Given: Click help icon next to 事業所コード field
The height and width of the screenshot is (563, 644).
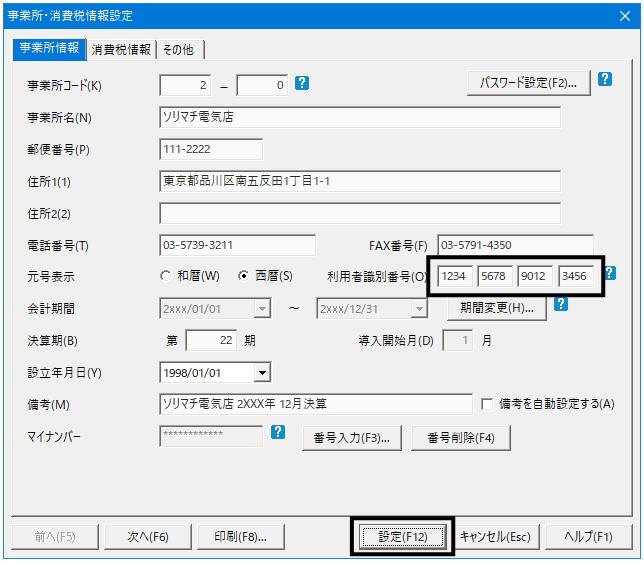Looking at the screenshot, I should pos(302,83).
